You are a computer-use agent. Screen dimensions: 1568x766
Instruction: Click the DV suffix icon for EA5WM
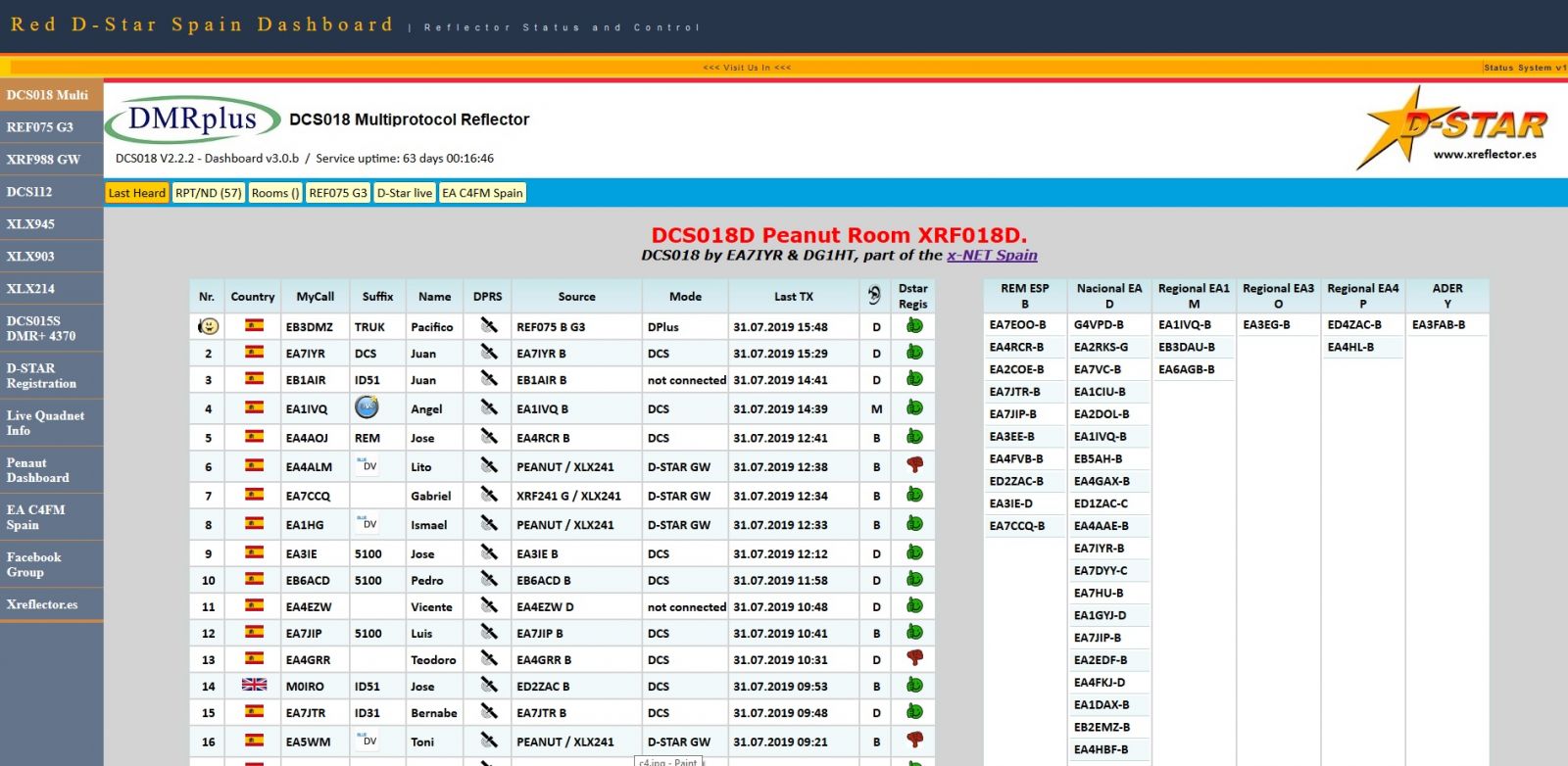[367, 740]
